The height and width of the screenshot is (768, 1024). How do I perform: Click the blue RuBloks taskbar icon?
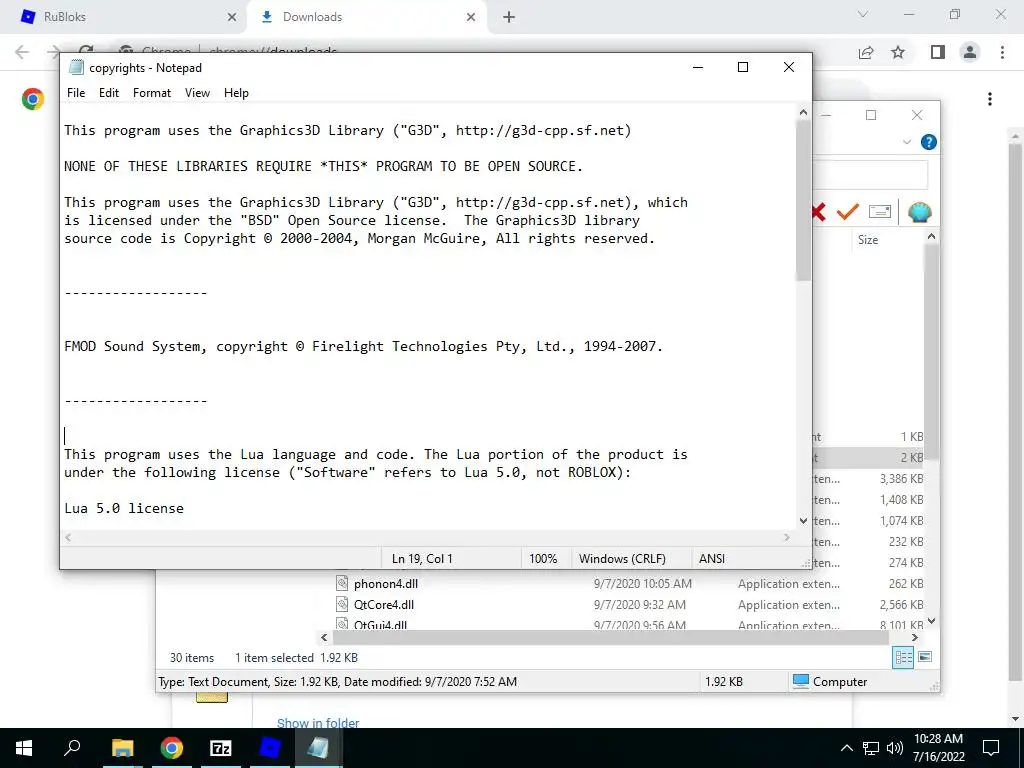tap(269, 748)
